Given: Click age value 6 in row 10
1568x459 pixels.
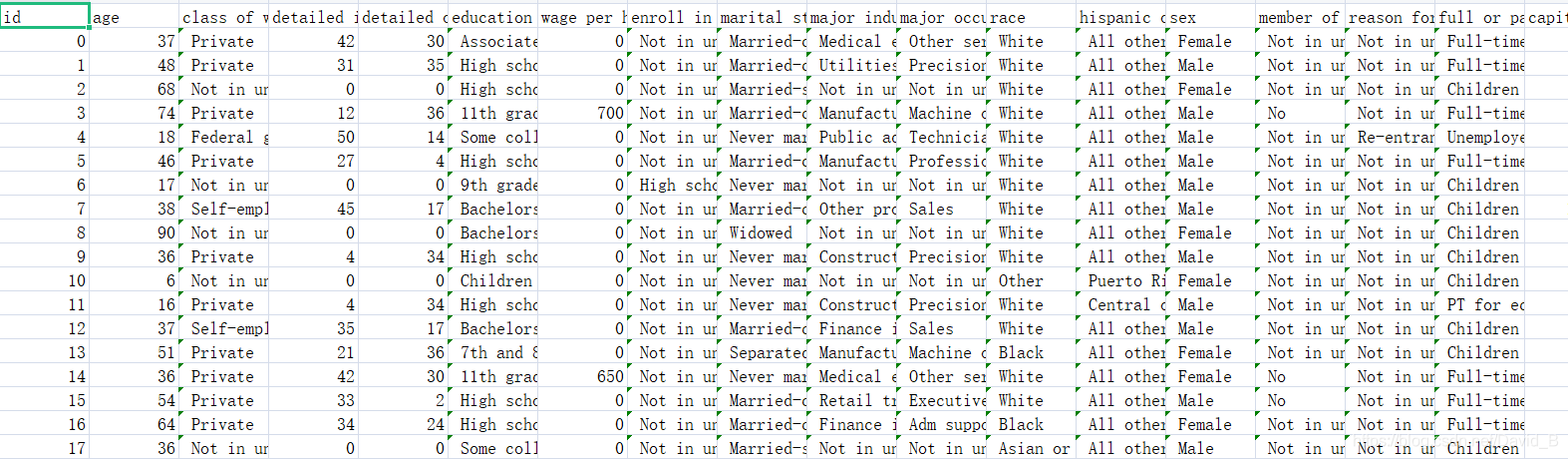Looking at the screenshot, I should coord(135,280).
